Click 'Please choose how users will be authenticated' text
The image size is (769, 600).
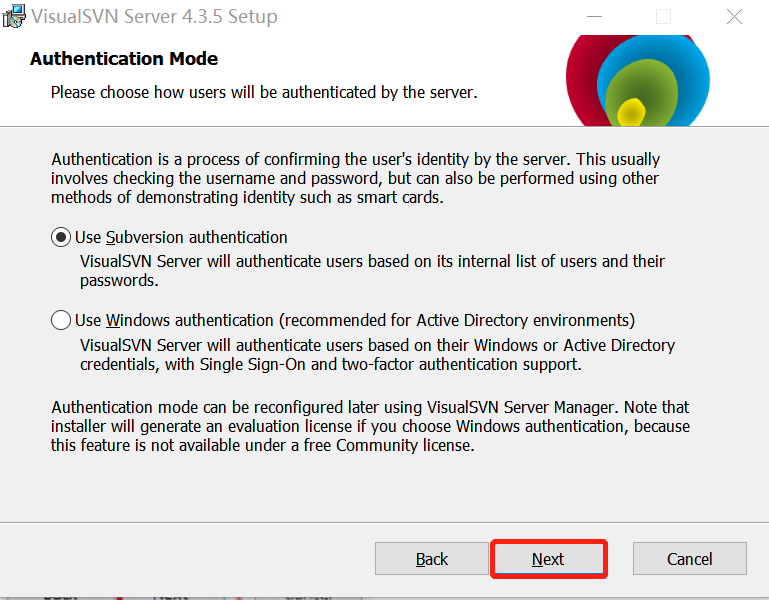pyautogui.click(x=264, y=92)
